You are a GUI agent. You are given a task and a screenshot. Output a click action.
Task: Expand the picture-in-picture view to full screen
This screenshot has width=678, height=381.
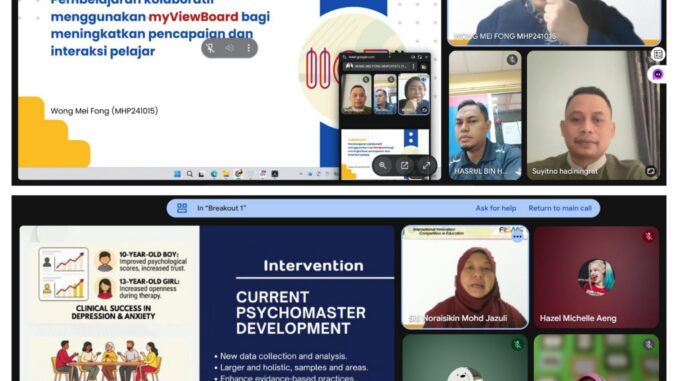tap(426, 165)
